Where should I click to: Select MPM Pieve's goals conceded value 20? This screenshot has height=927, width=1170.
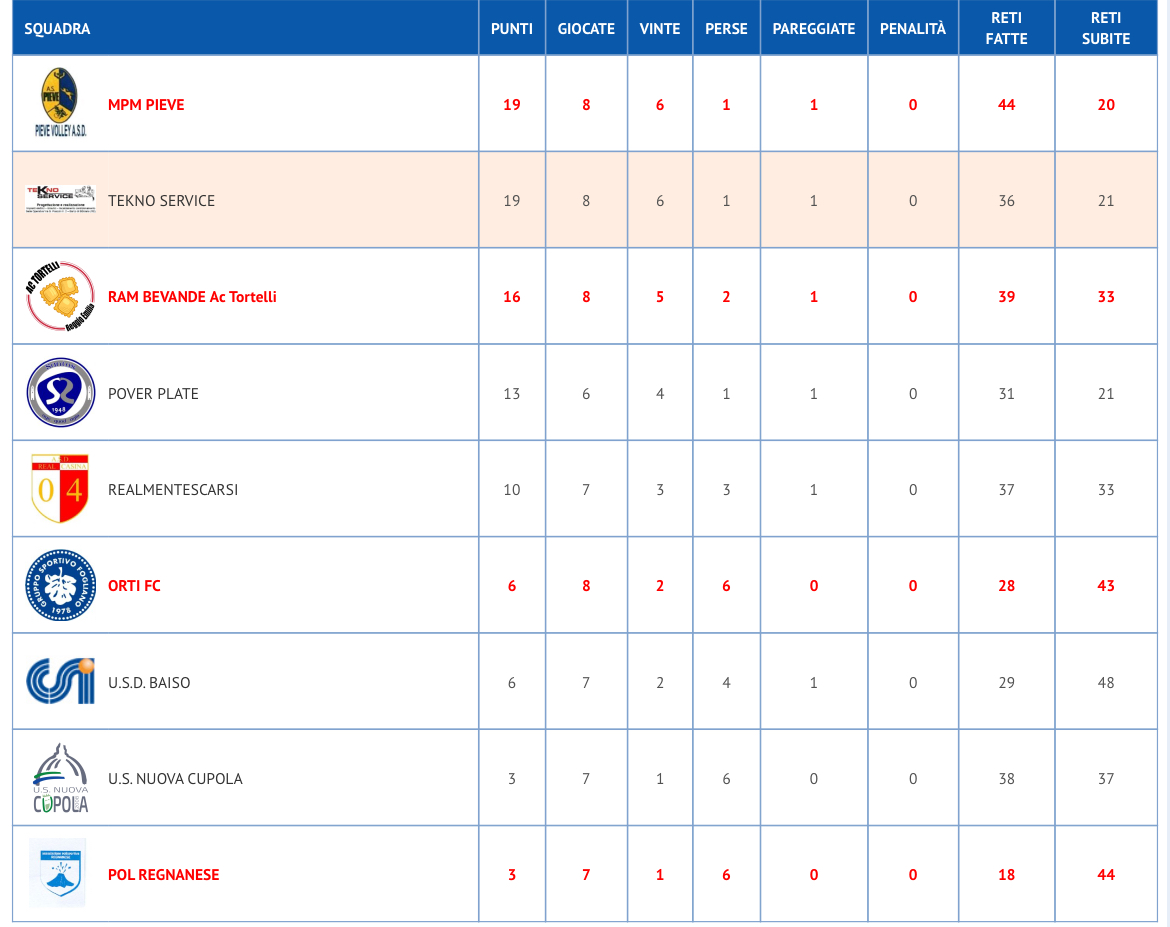coord(1106,104)
